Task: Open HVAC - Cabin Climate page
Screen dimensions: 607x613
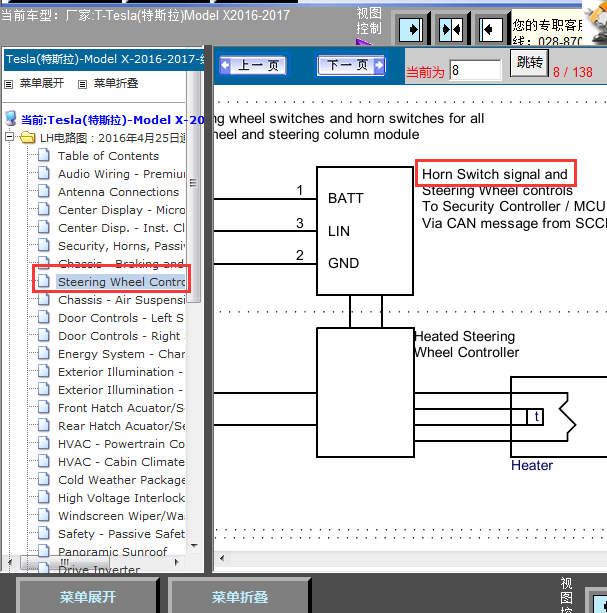Action: (x=122, y=462)
